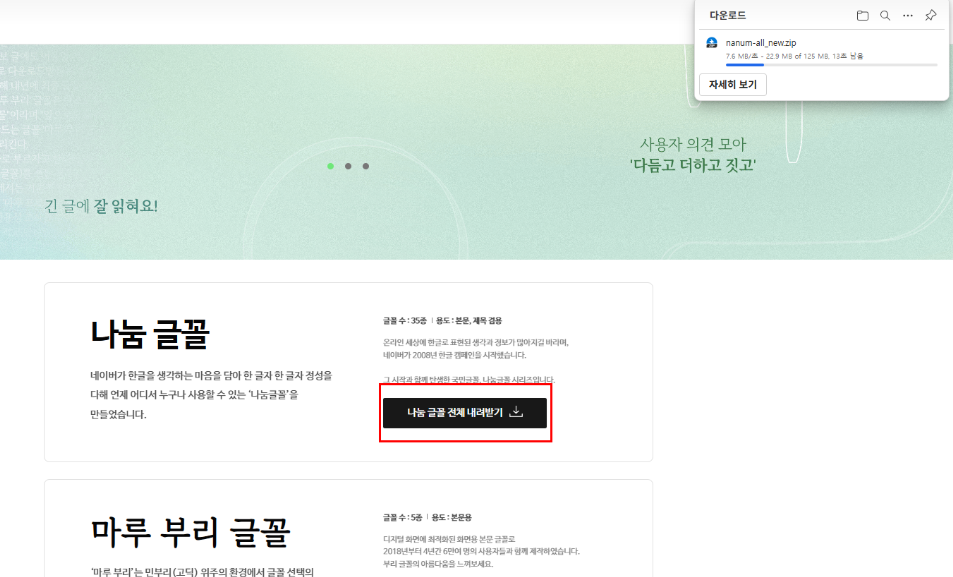Pin the downloads panel
The image size is (953, 577).
tap(931, 15)
